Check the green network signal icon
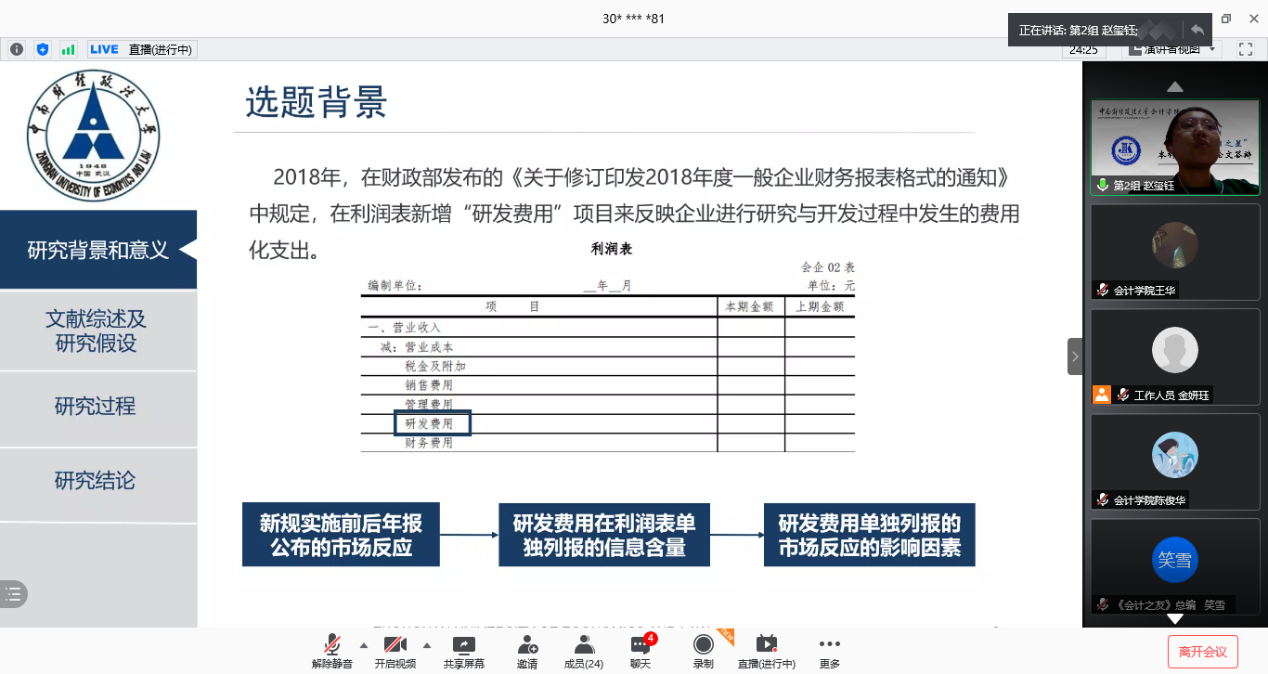 click(68, 49)
